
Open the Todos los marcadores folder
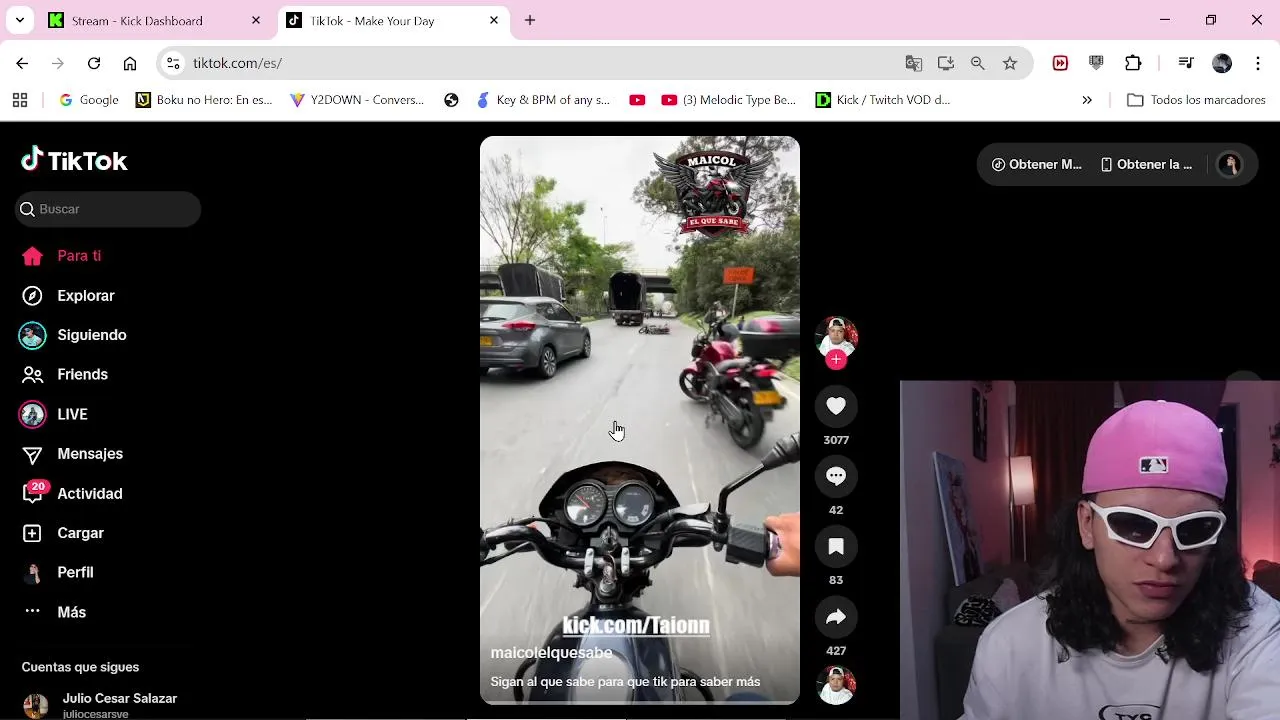click(1197, 100)
